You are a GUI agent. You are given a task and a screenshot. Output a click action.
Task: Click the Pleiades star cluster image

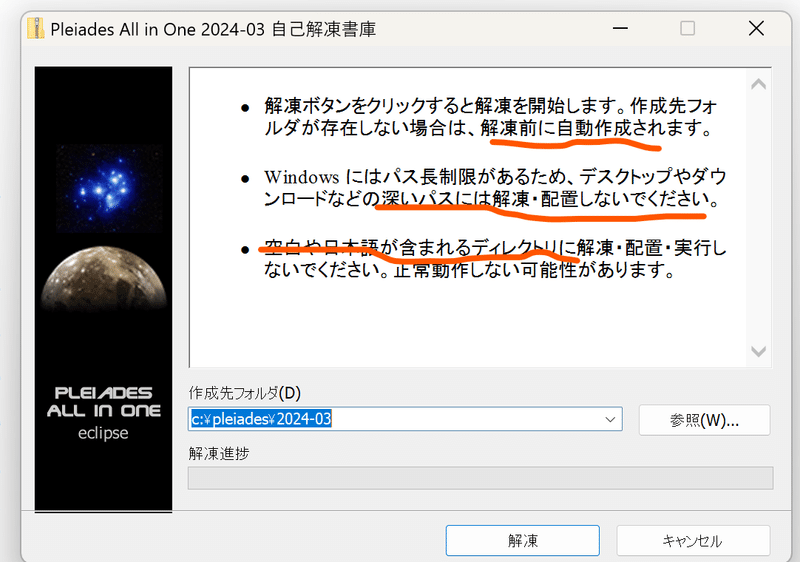[x=109, y=188]
